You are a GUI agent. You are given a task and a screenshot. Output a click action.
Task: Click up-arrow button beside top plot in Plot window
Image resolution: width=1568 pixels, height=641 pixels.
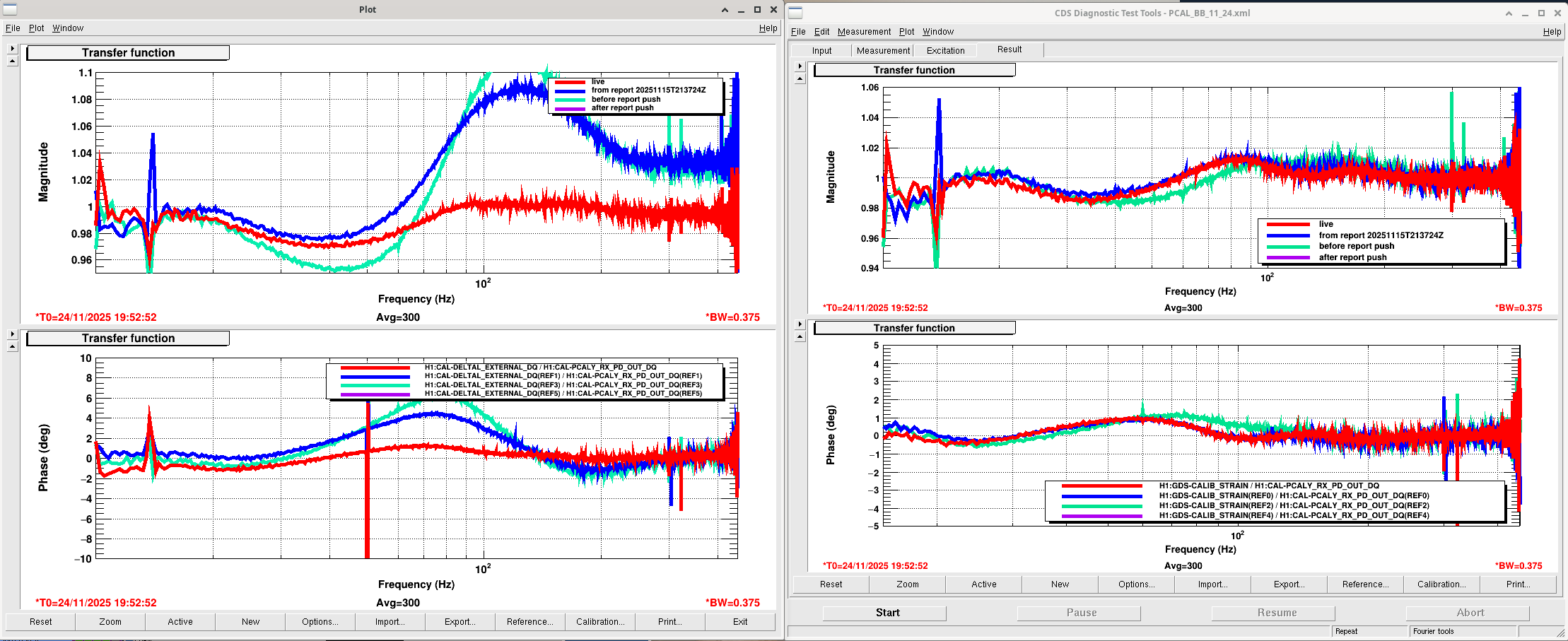[12, 61]
